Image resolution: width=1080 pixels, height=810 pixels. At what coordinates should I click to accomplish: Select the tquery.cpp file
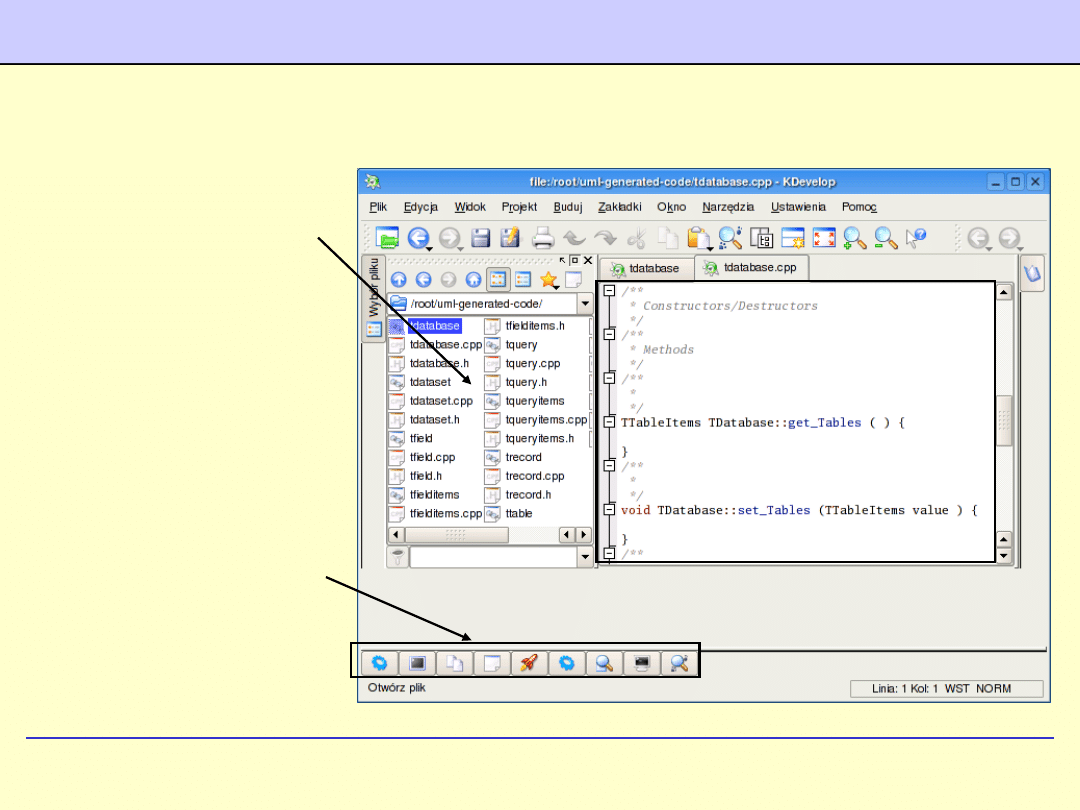(x=532, y=364)
